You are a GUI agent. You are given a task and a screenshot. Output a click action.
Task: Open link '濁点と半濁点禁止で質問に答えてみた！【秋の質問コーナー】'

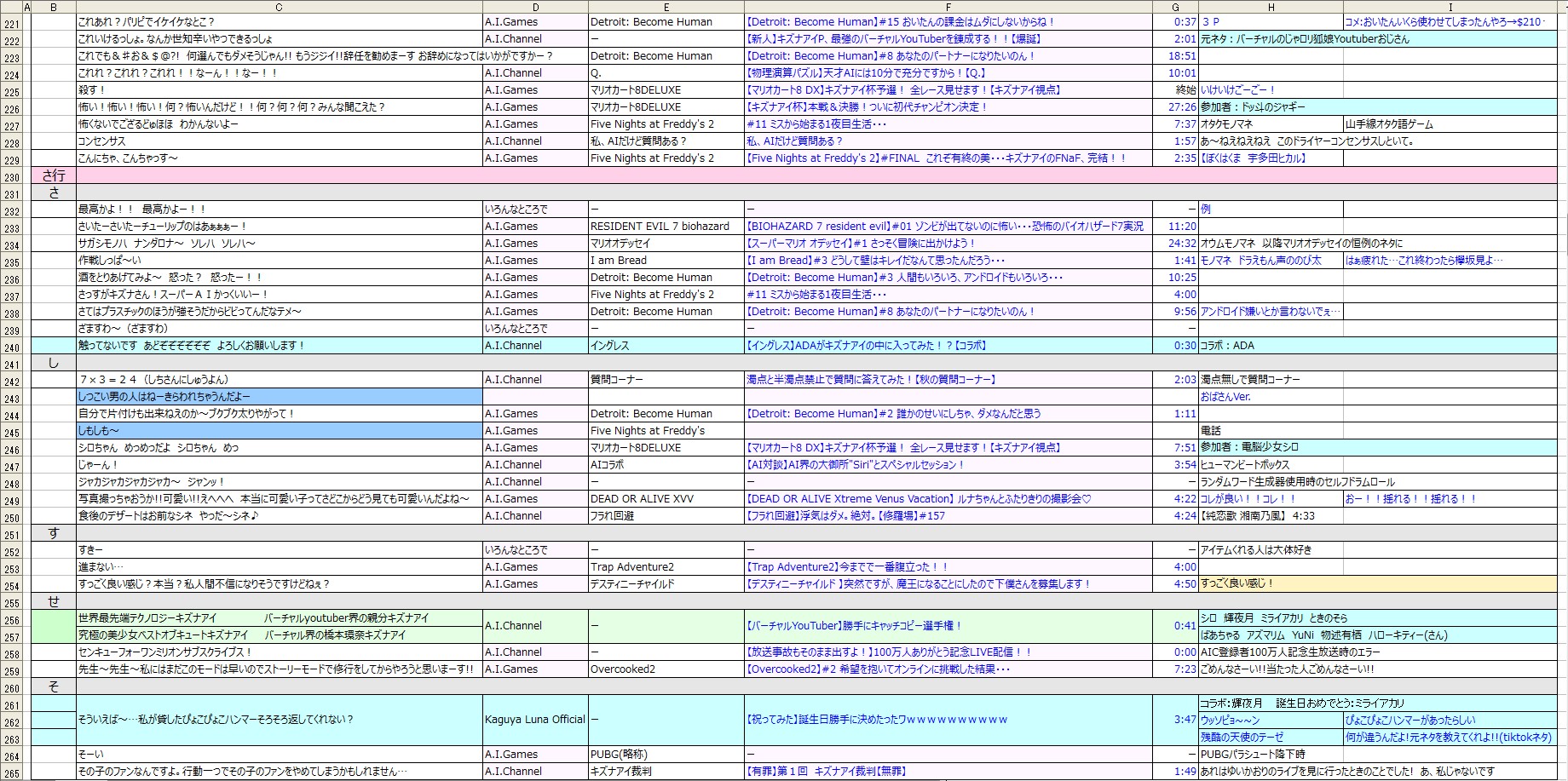point(871,380)
